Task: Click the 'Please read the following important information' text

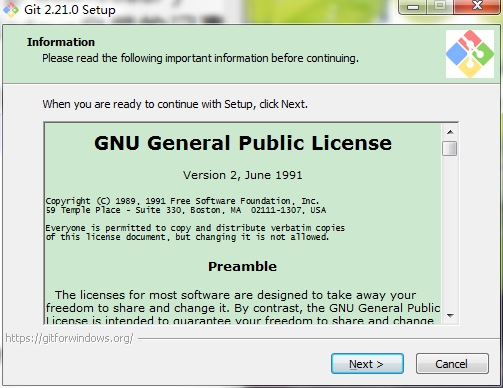Action: pos(200,58)
